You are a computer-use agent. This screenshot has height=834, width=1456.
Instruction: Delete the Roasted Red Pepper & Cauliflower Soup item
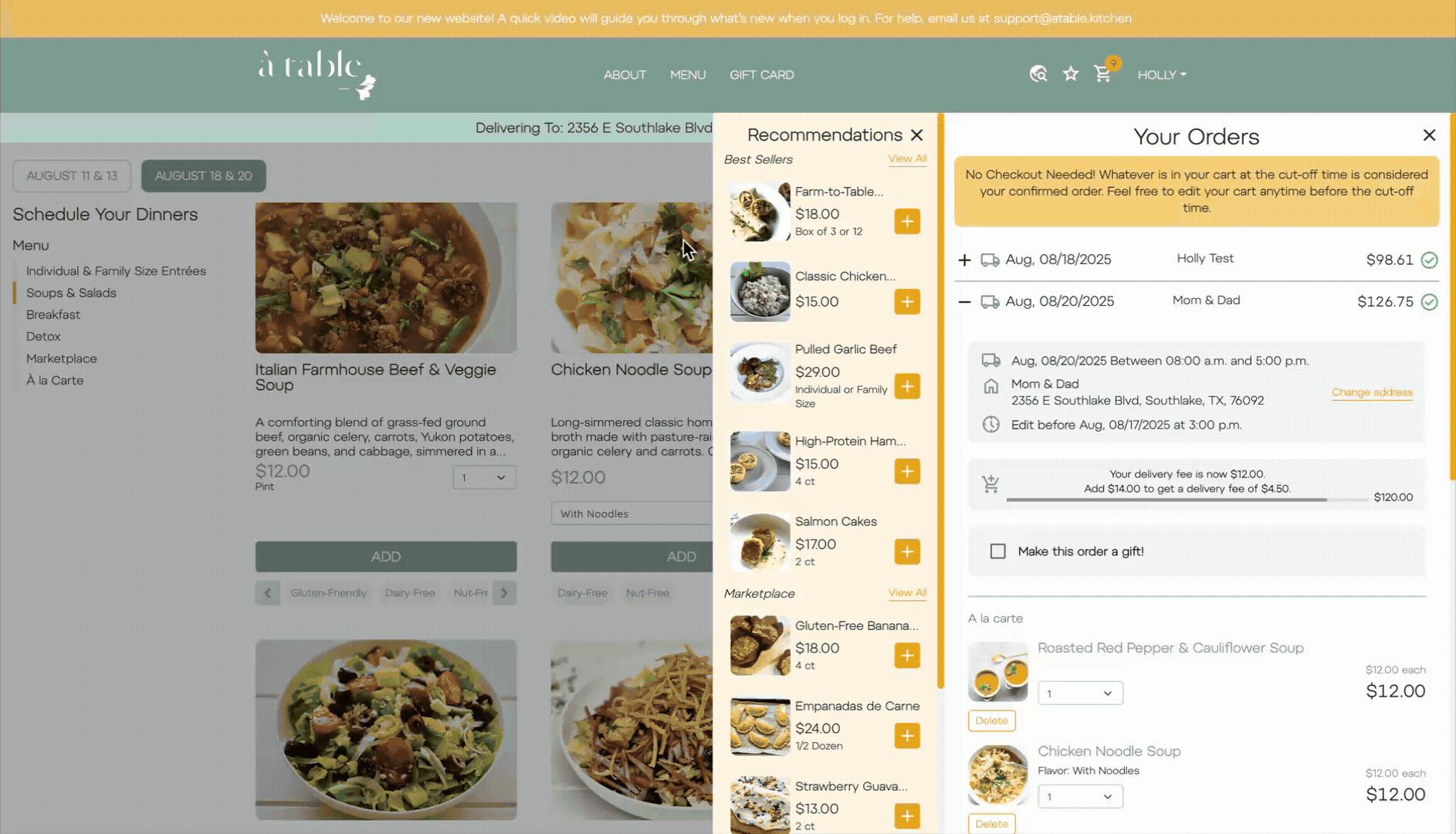click(x=991, y=720)
